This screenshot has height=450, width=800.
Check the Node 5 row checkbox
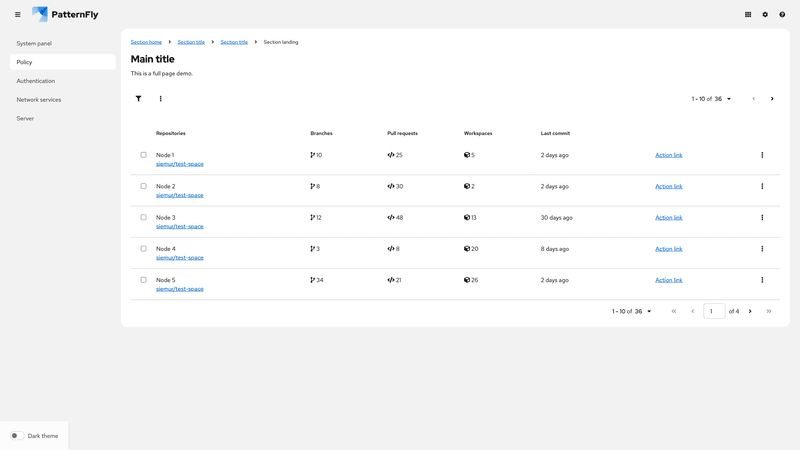(143, 280)
